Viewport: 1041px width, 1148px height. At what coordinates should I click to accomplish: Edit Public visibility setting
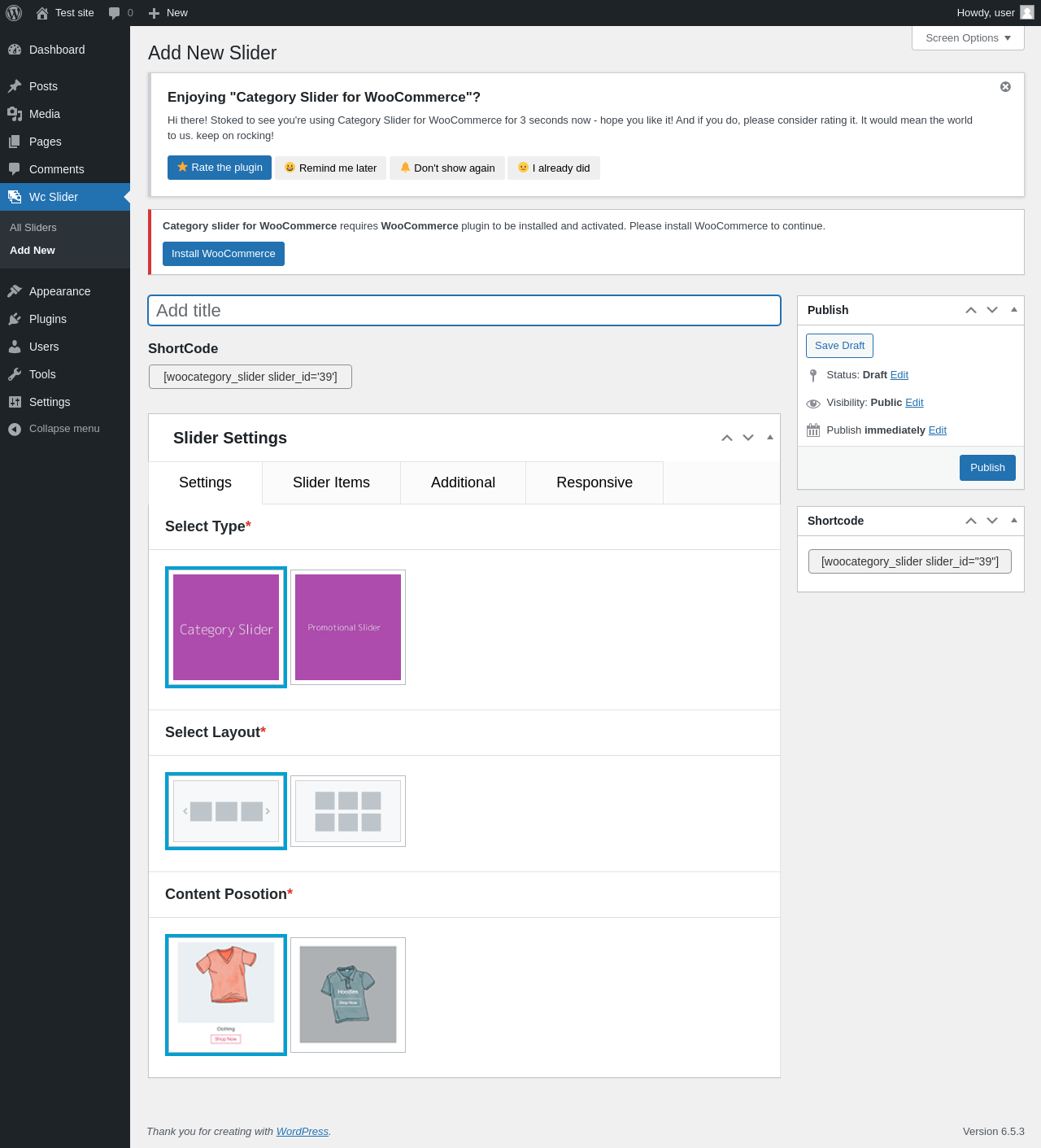pos(914,403)
